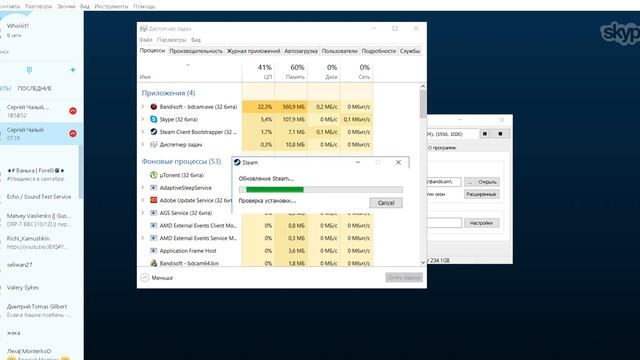
Task: Click the Расширенные button in Bandicam
Action: (481, 194)
